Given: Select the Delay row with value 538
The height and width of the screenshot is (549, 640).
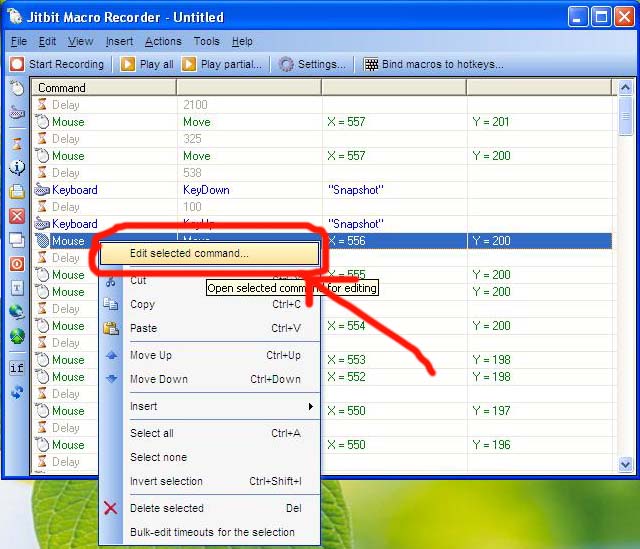Looking at the screenshot, I should (322, 173).
